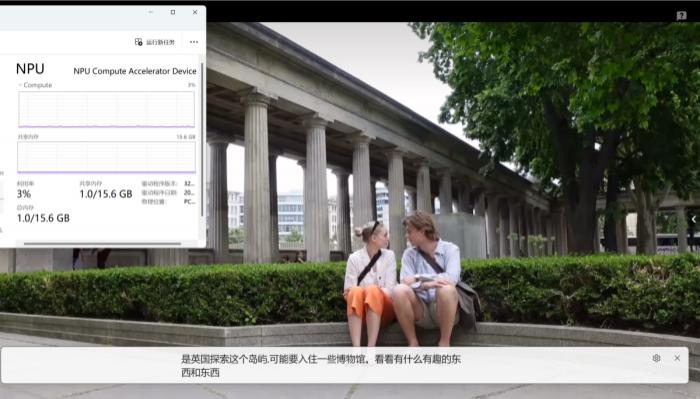Minimize the Task Manager window
Screen dimensions: 700x399
coord(150,12)
